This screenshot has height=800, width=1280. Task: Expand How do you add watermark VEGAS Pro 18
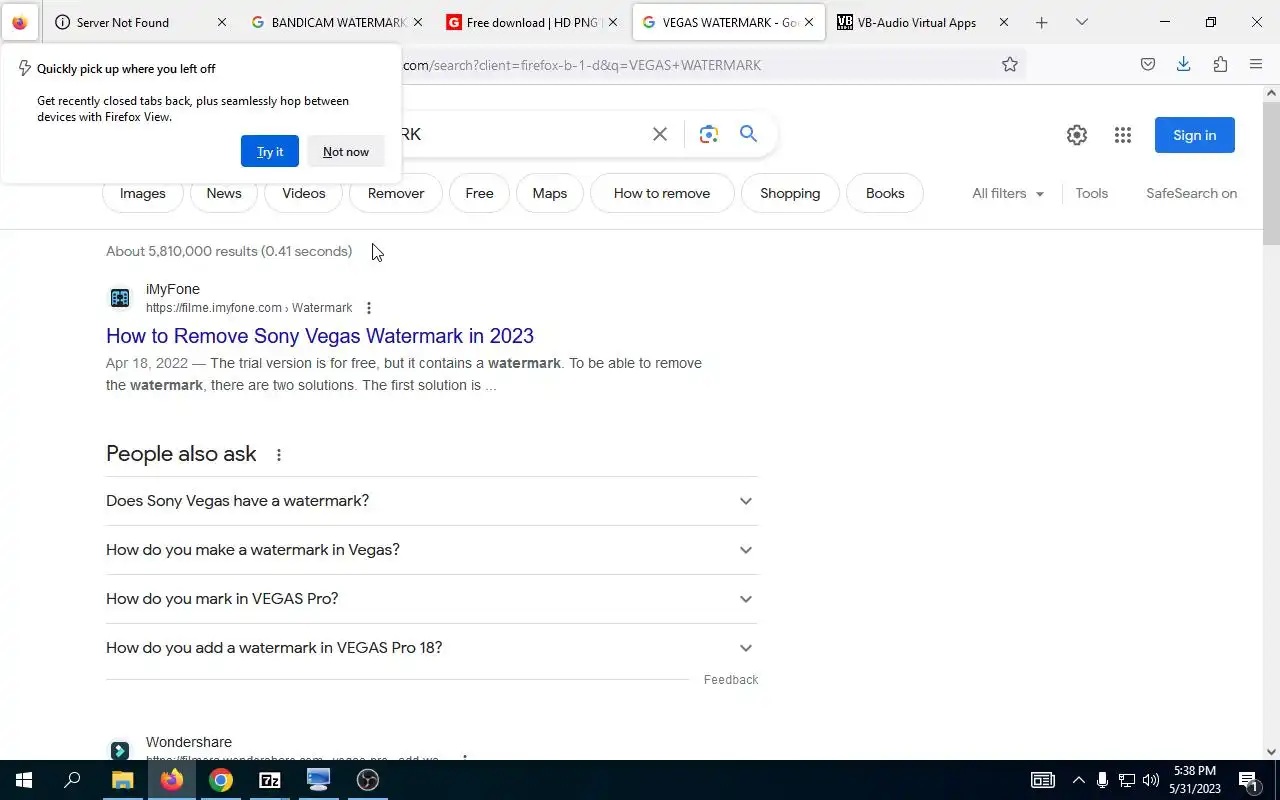point(431,648)
